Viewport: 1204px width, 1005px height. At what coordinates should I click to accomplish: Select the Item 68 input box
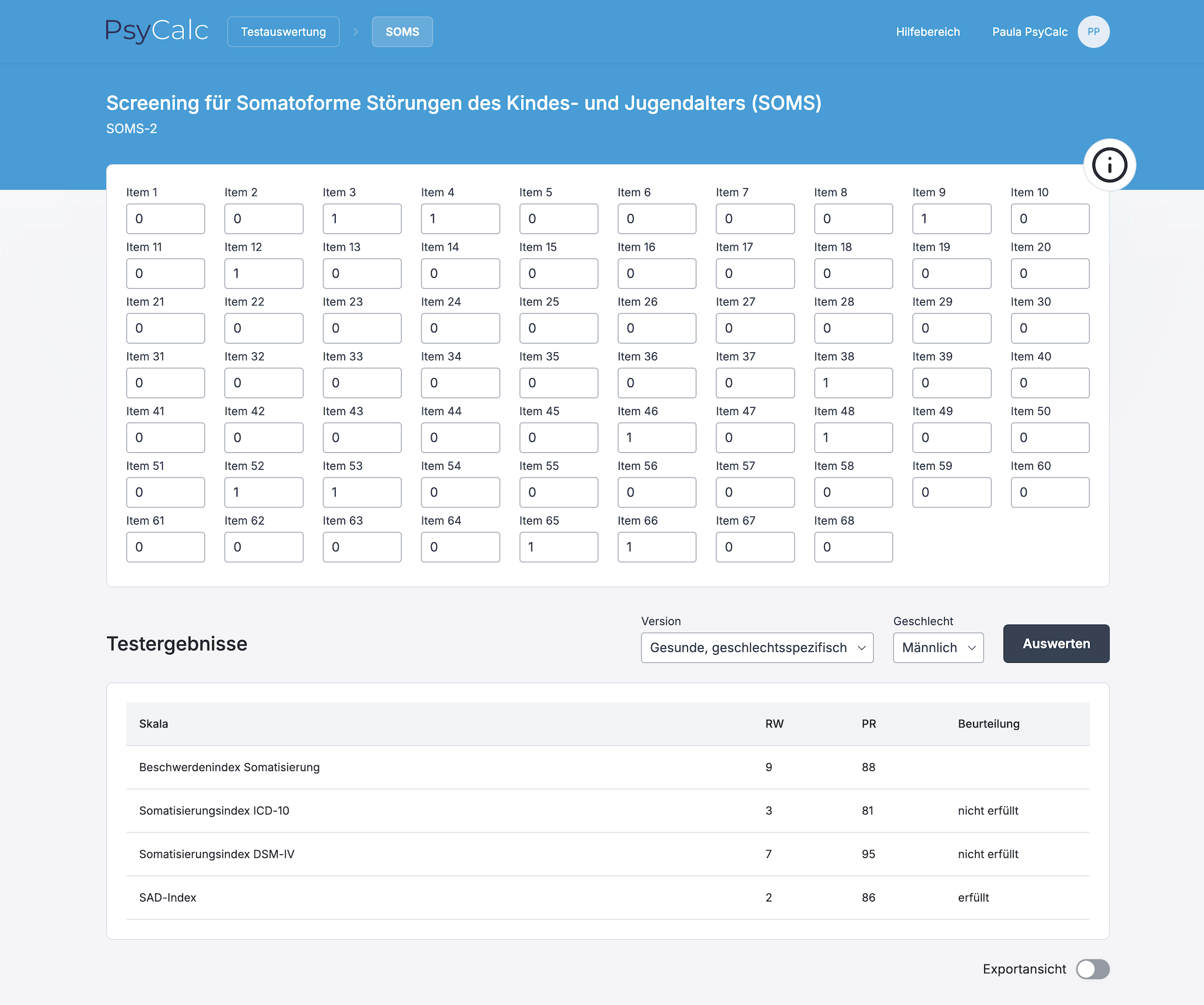pos(852,547)
